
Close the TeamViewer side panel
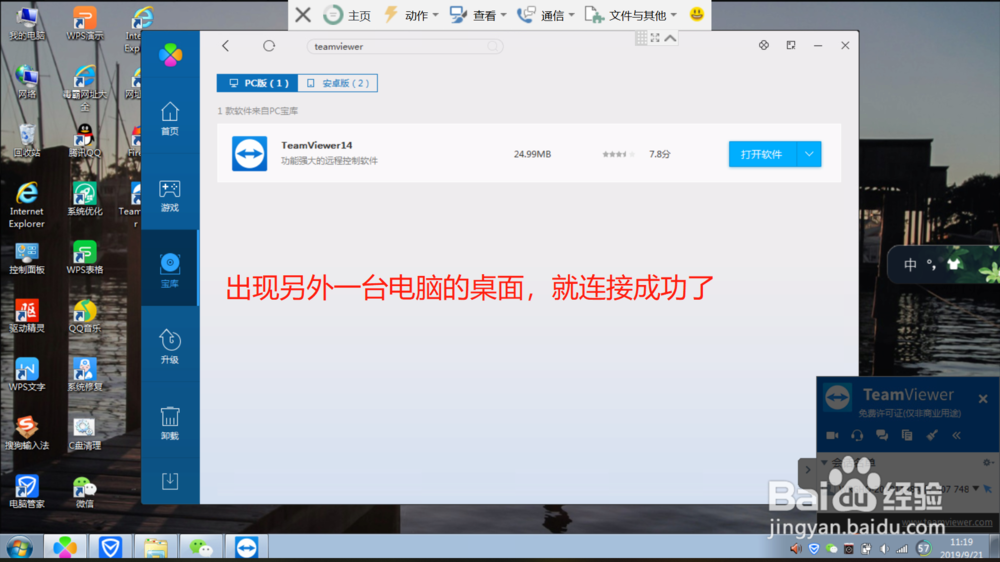pyautogui.click(x=983, y=399)
